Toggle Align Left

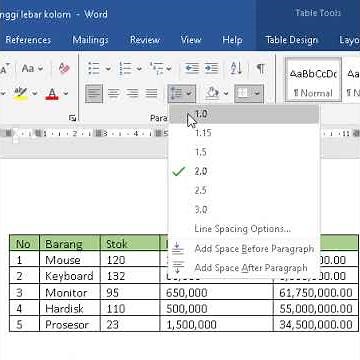point(94,93)
